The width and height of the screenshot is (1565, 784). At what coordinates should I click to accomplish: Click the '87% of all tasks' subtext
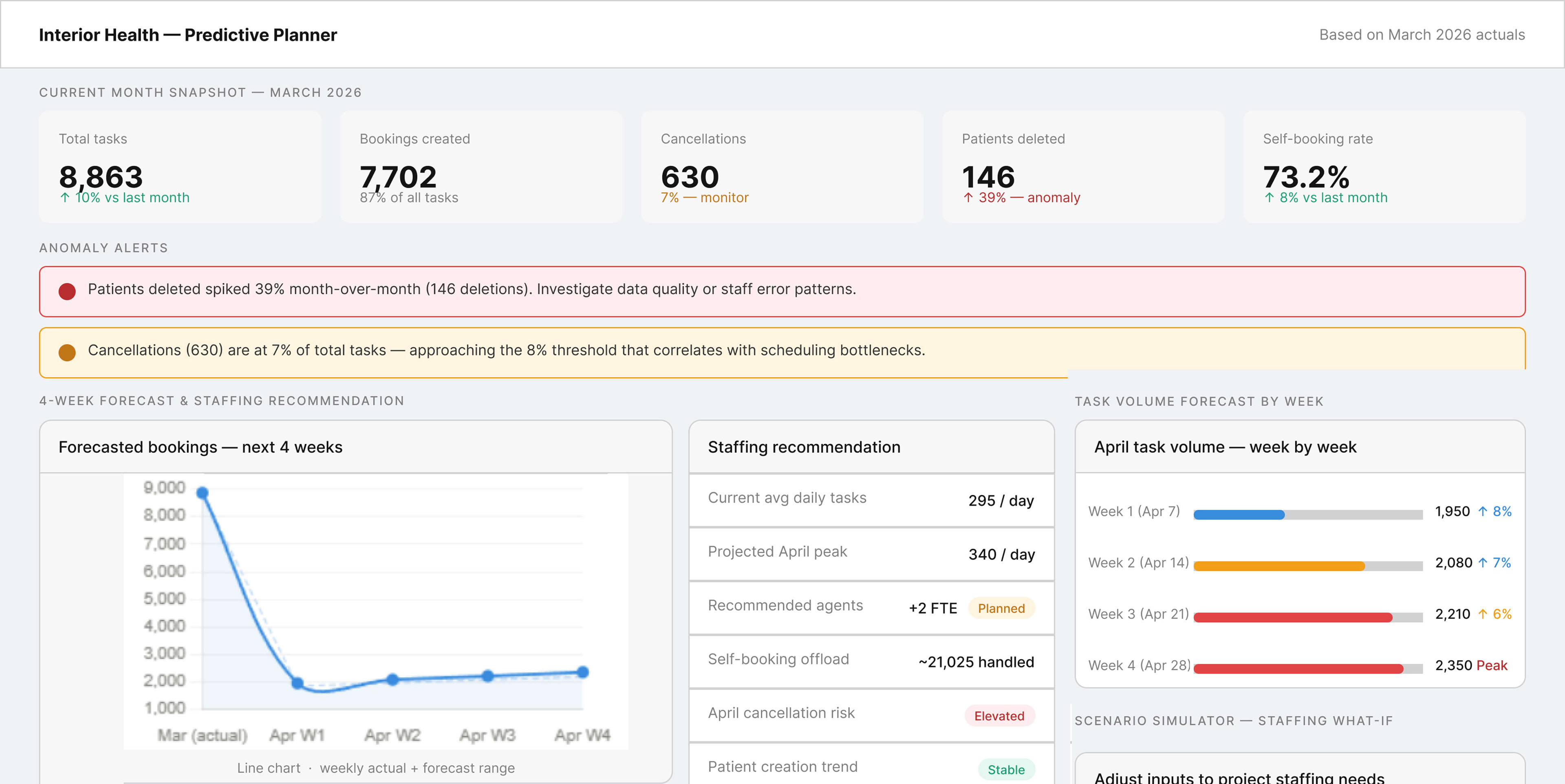click(x=409, y=197)
